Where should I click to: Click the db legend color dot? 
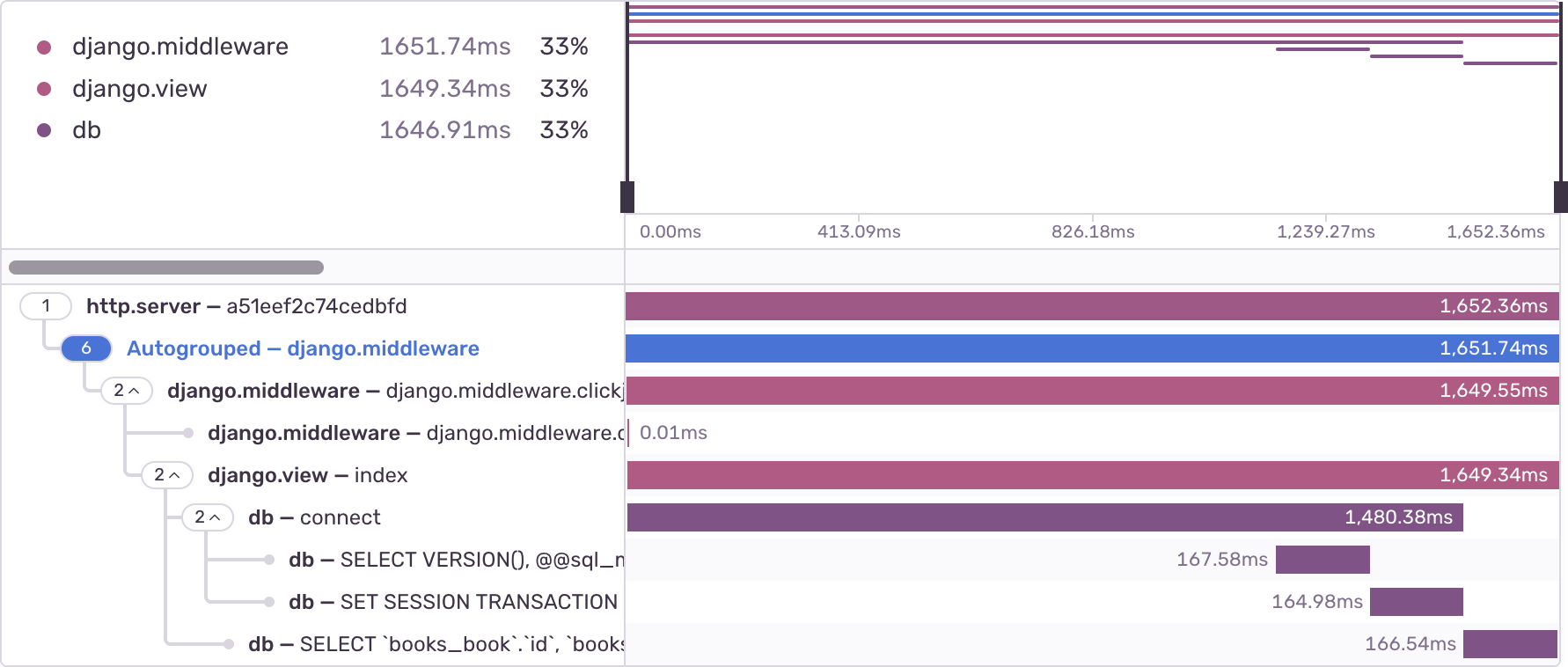point(44,130)
